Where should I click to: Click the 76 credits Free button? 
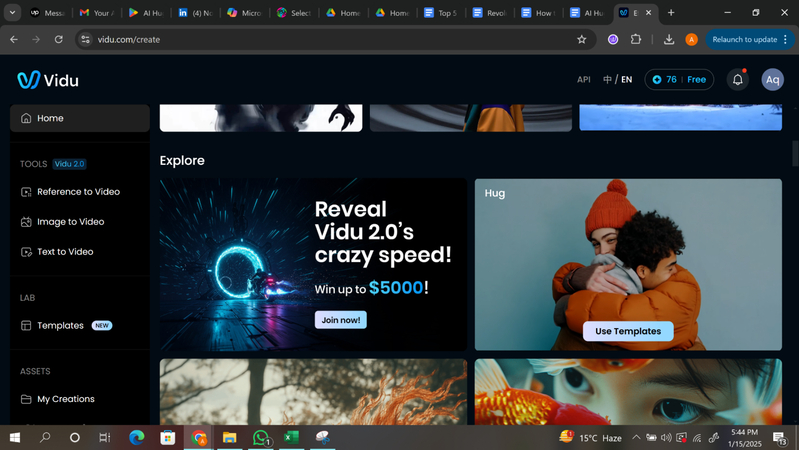pos(679,80)
